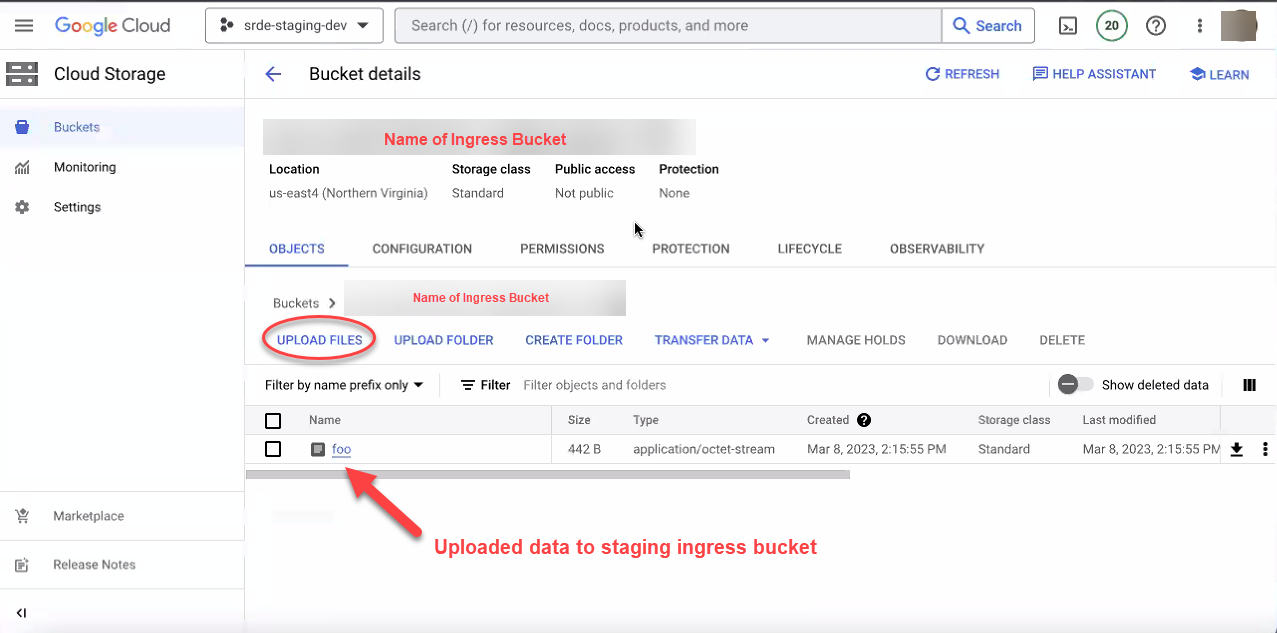Click the Google Cloud logo
This screenshot has height=633, width=1277.
click(x=112, y=26)
